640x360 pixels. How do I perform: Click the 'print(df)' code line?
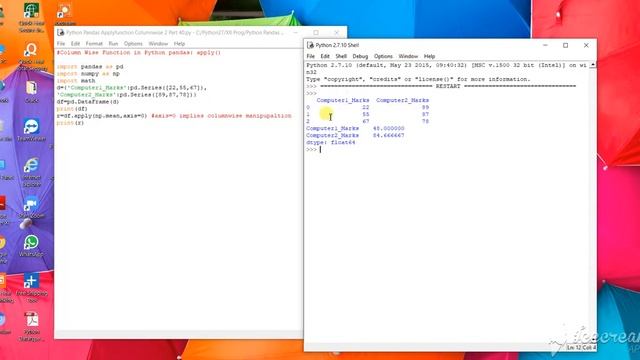pos(72,109)
